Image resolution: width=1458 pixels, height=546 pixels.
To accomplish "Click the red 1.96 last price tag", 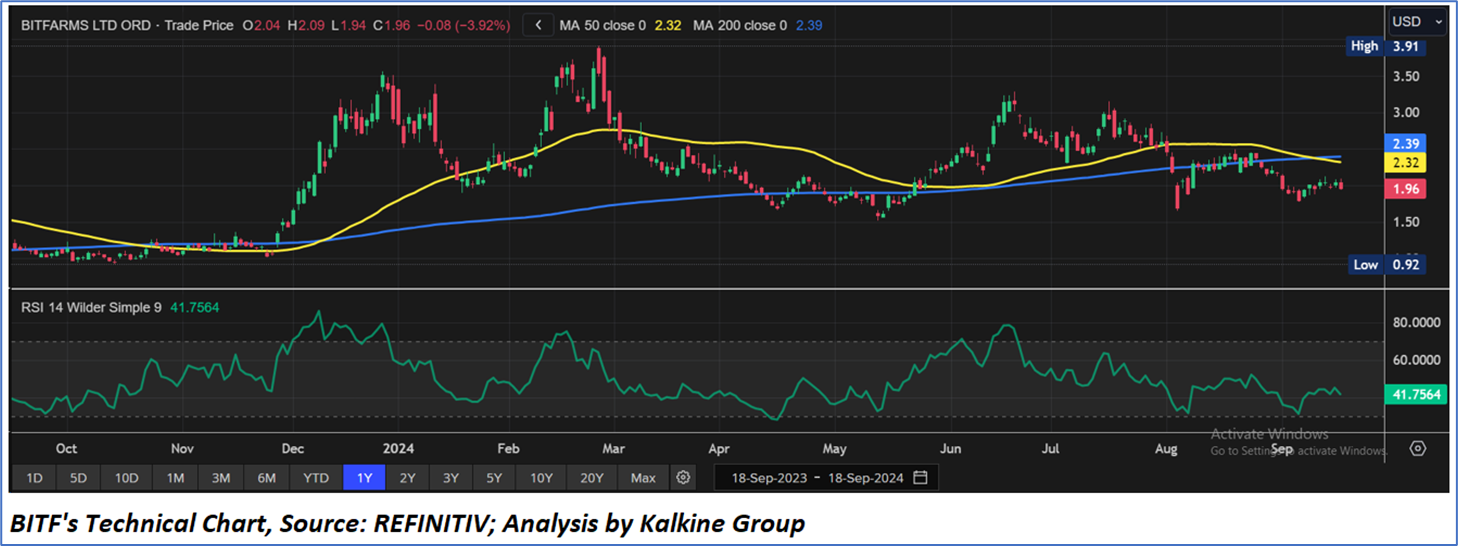I will [x=1407, y=189].
